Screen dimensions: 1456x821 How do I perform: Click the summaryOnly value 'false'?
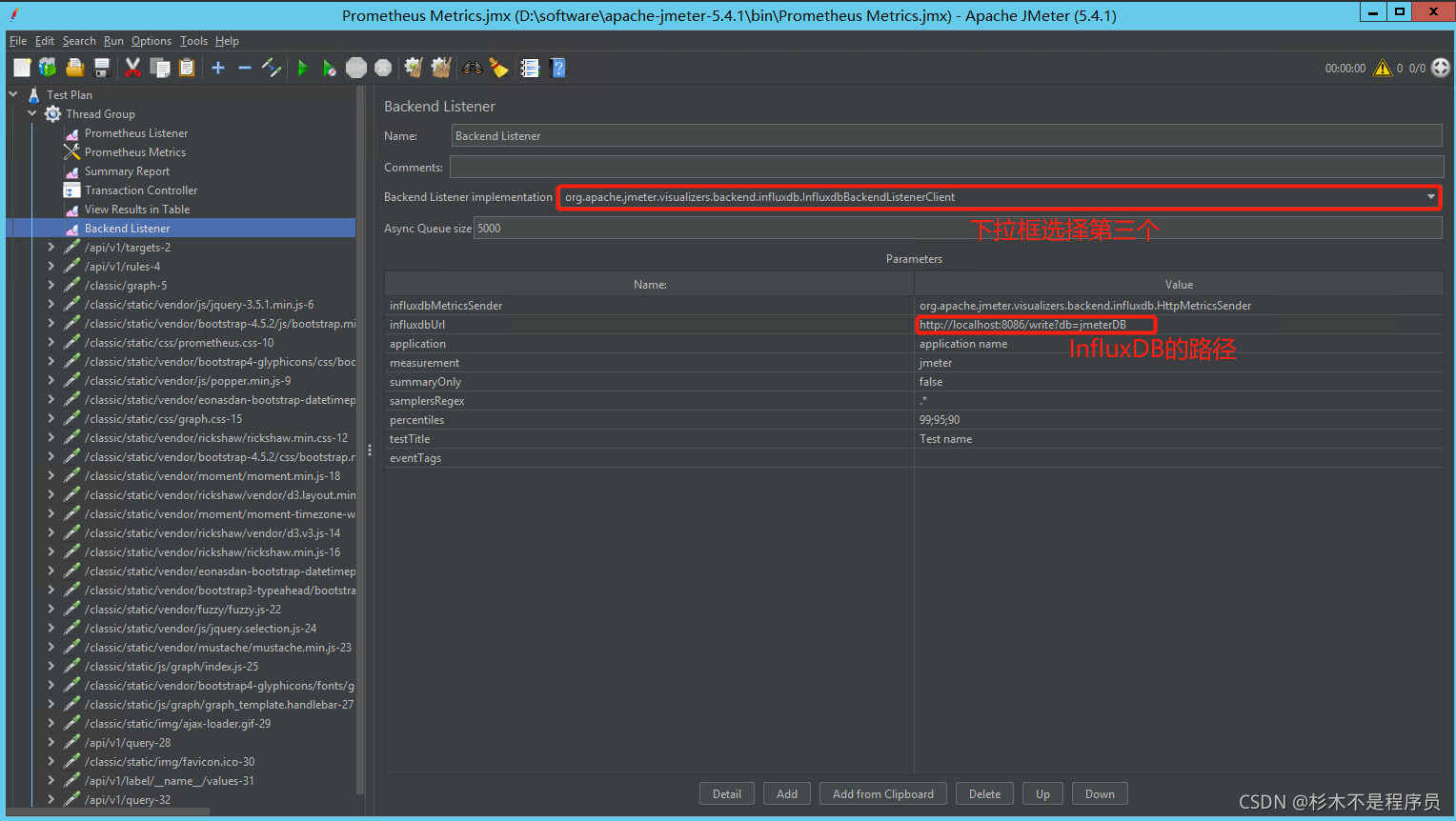click(x=1179, y=382)
